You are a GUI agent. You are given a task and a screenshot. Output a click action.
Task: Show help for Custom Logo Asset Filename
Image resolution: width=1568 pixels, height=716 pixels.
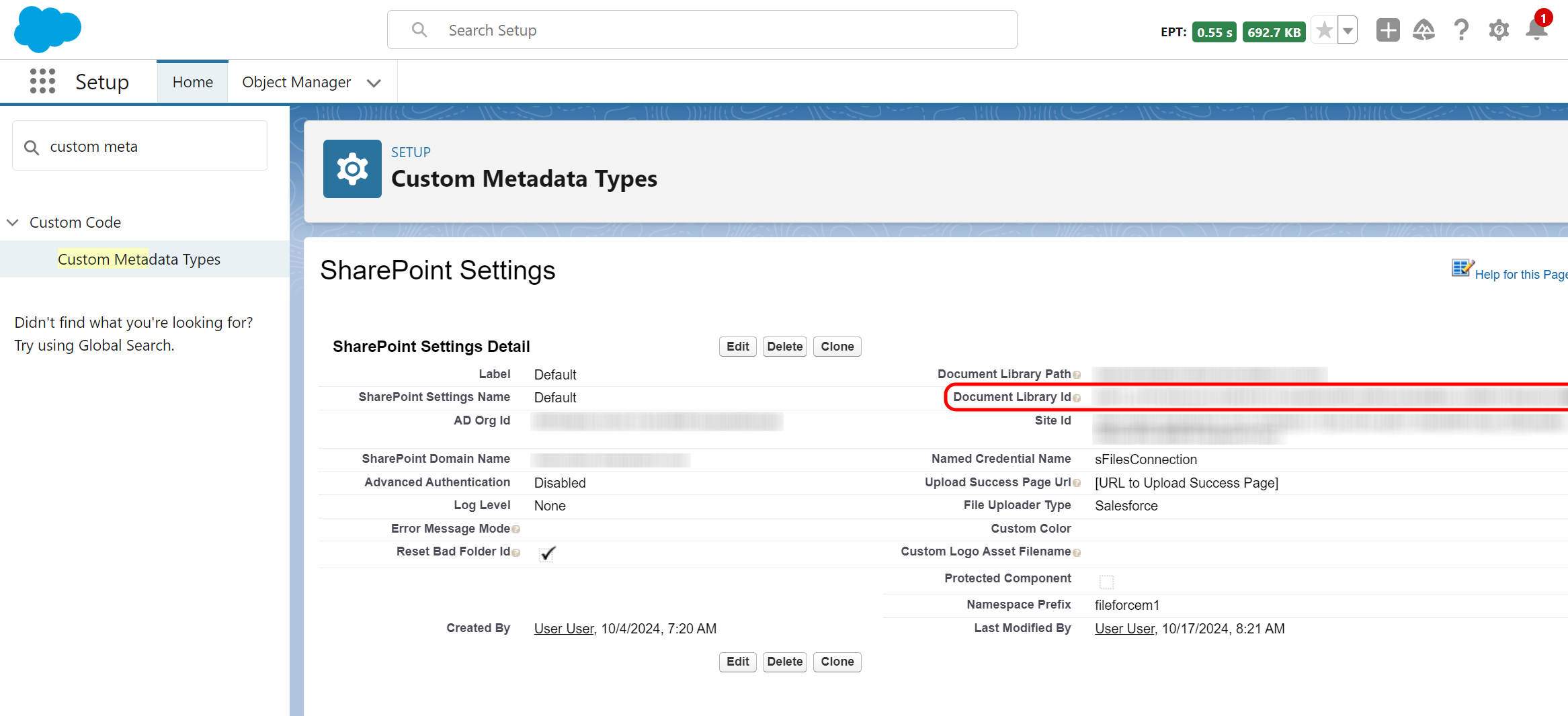tap(1077, 552)
